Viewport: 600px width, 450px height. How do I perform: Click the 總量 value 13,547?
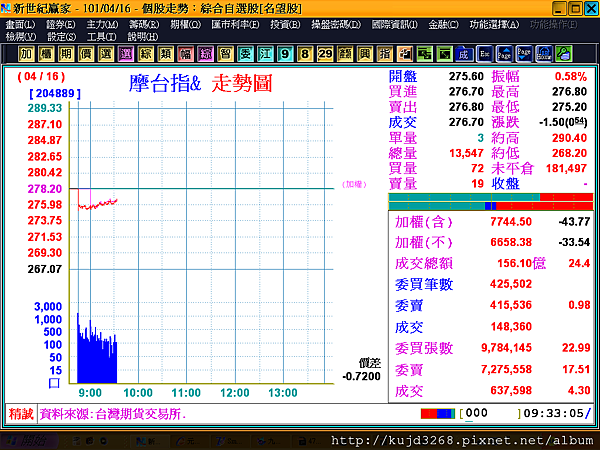[x=466, y=153]
